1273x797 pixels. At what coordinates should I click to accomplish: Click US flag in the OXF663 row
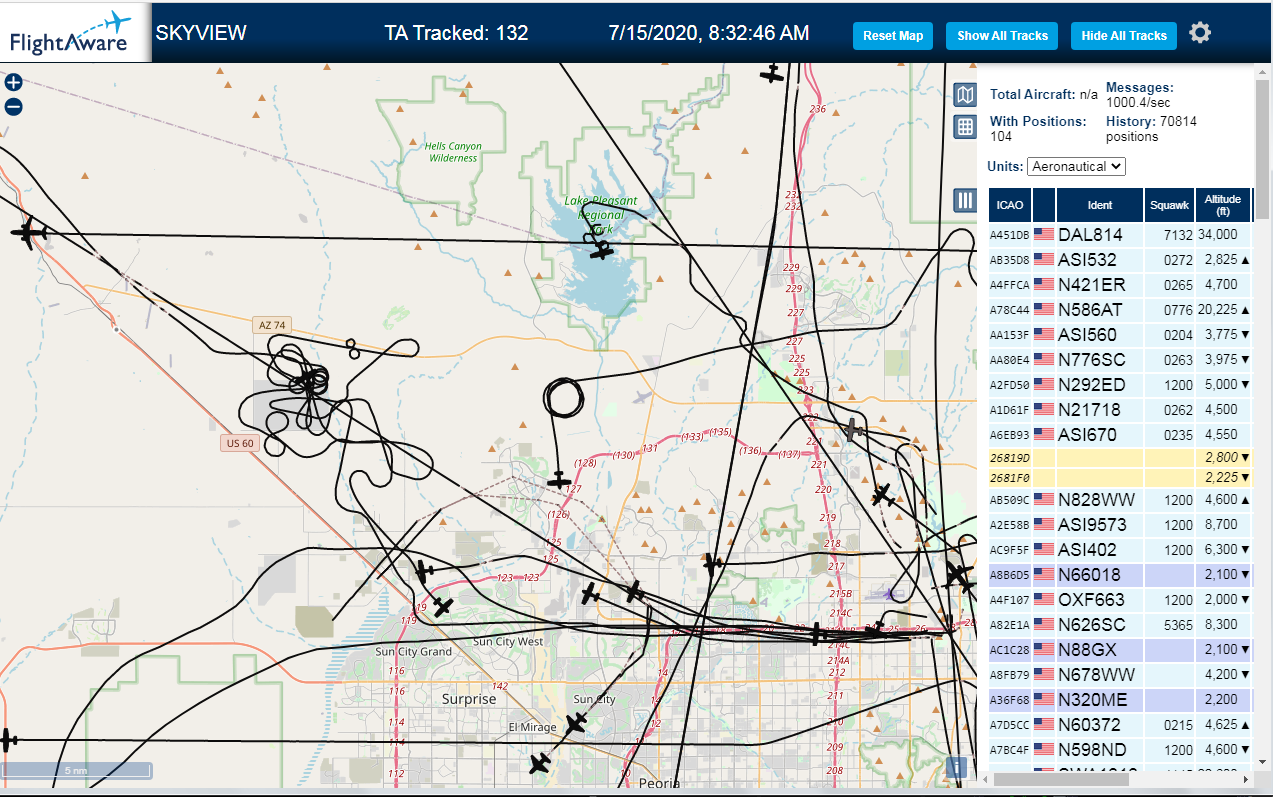coord(1044,600)
